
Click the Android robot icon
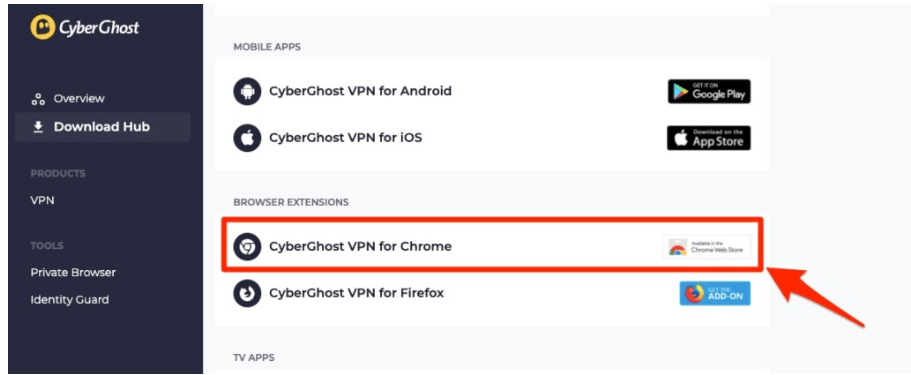[x=248, y=91]
